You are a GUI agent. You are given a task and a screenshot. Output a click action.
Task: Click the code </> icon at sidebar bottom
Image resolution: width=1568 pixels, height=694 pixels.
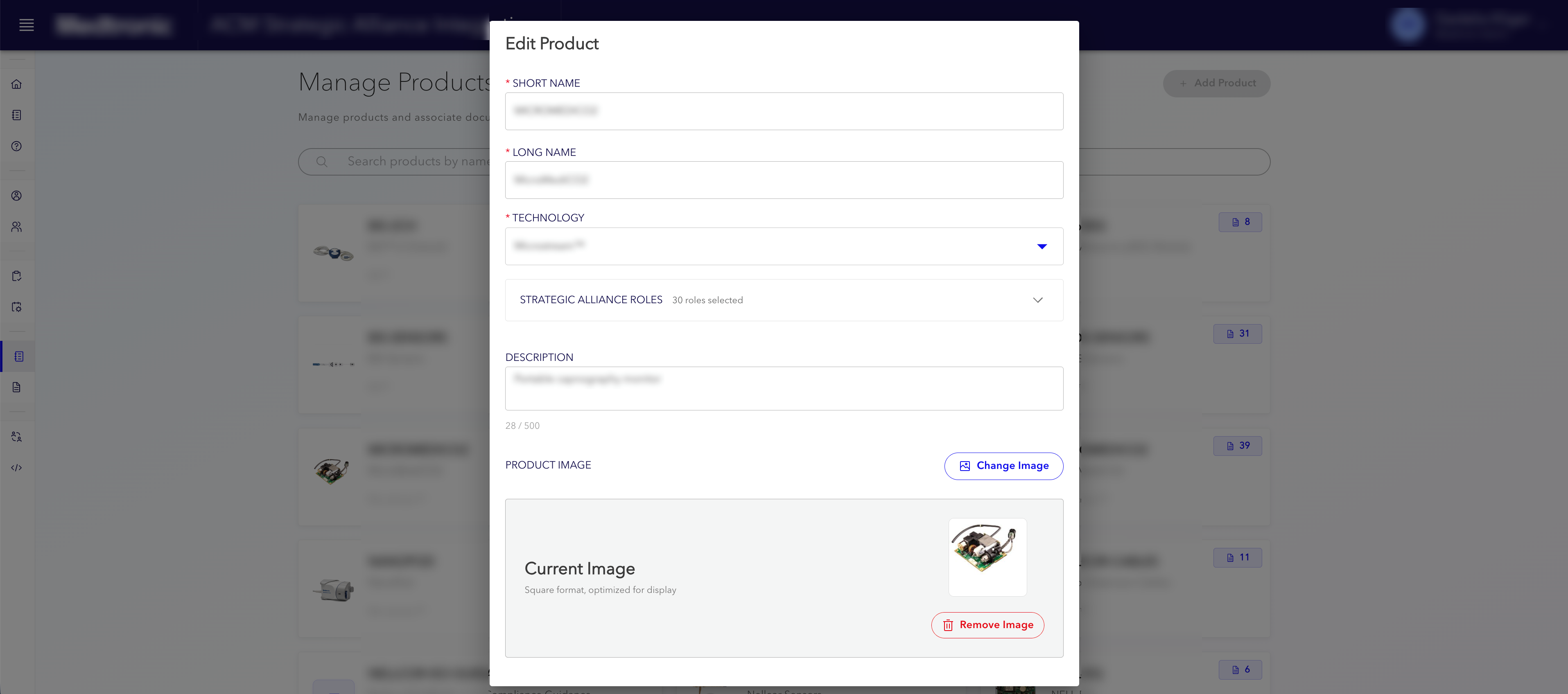click(x=16, y=467)
